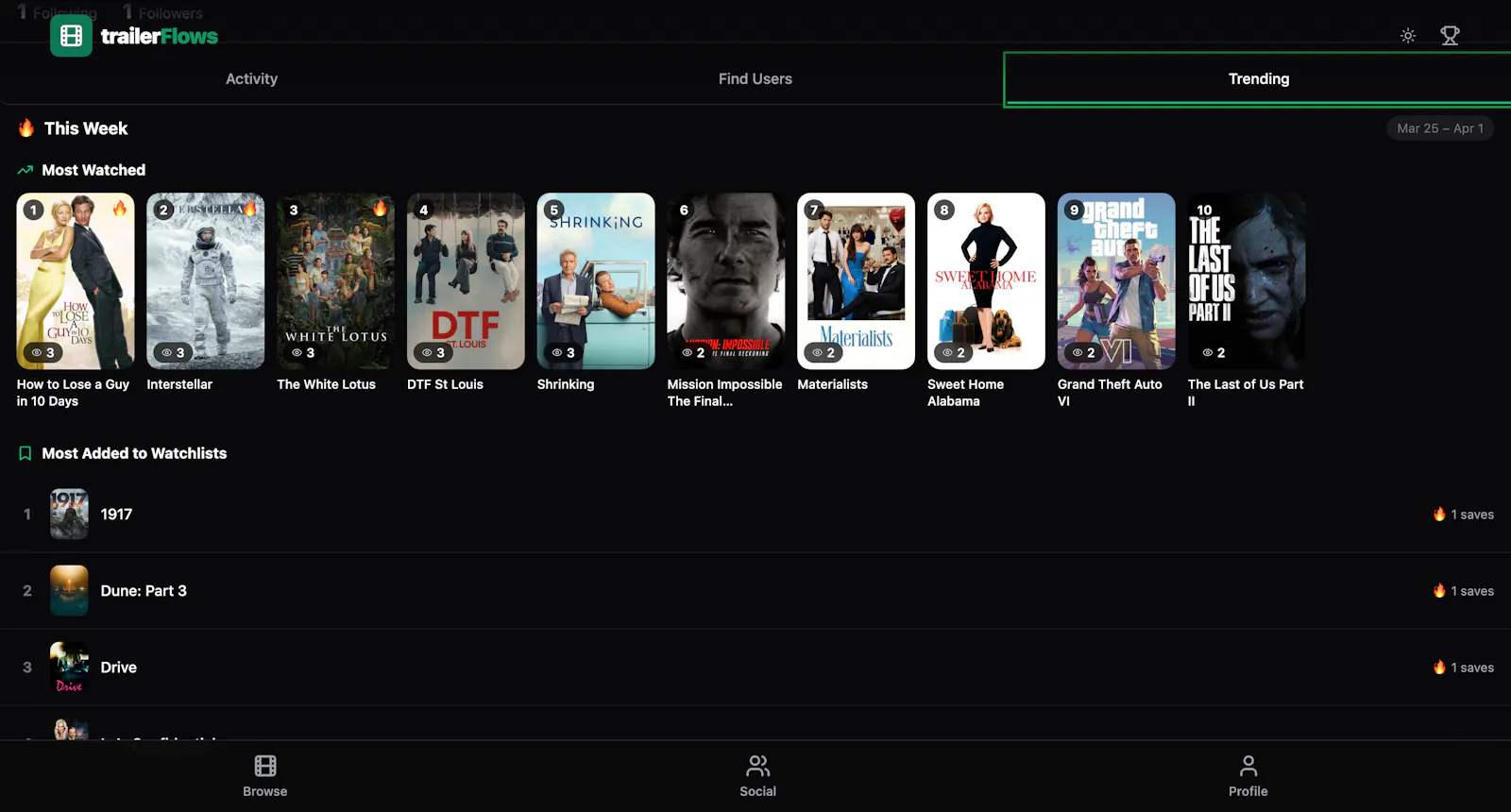Go to Profile in bottom navigation
This screenshot has width=1511, height=812.
pyautogui.click(x=1248, y=776)
